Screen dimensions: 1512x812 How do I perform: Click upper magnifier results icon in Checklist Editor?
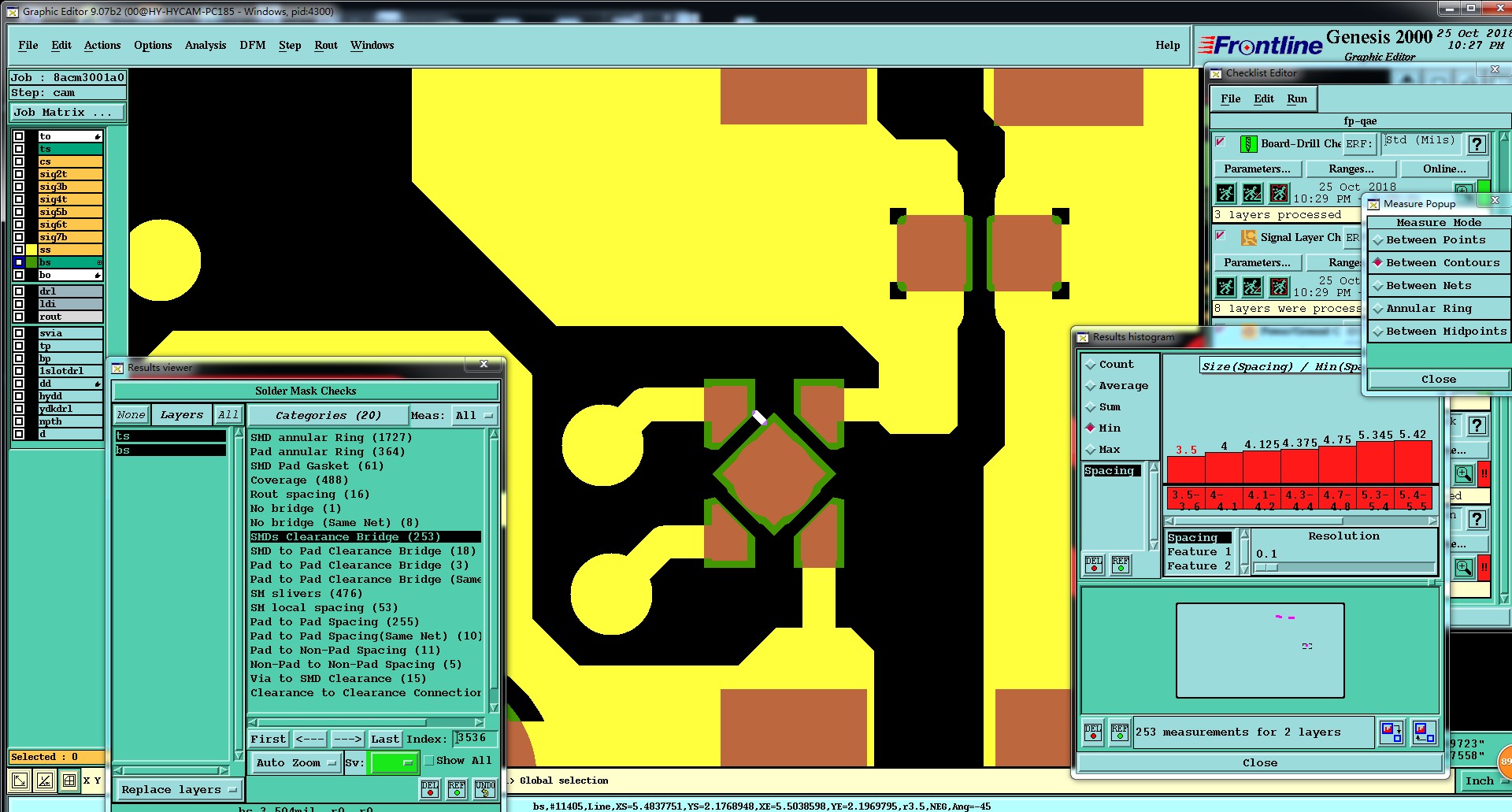pyautogui.click(x=1463, y=474)
